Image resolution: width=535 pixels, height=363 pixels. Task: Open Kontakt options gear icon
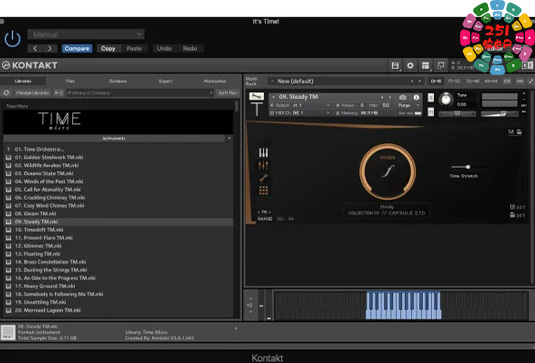coord(410,65)
